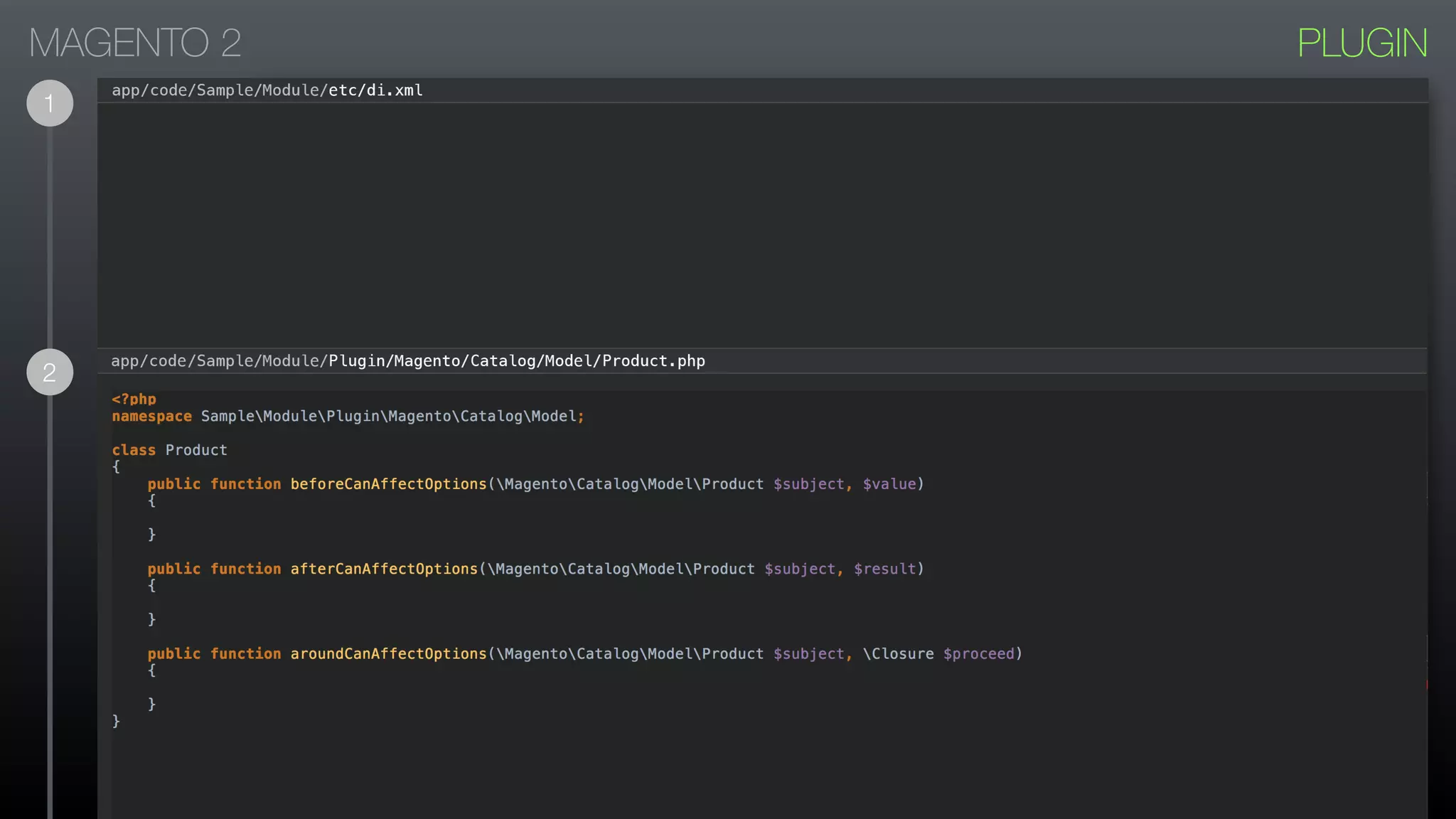Click the $result parameter
This screenshot has height=819, width=1456.
tap(885, 569)
